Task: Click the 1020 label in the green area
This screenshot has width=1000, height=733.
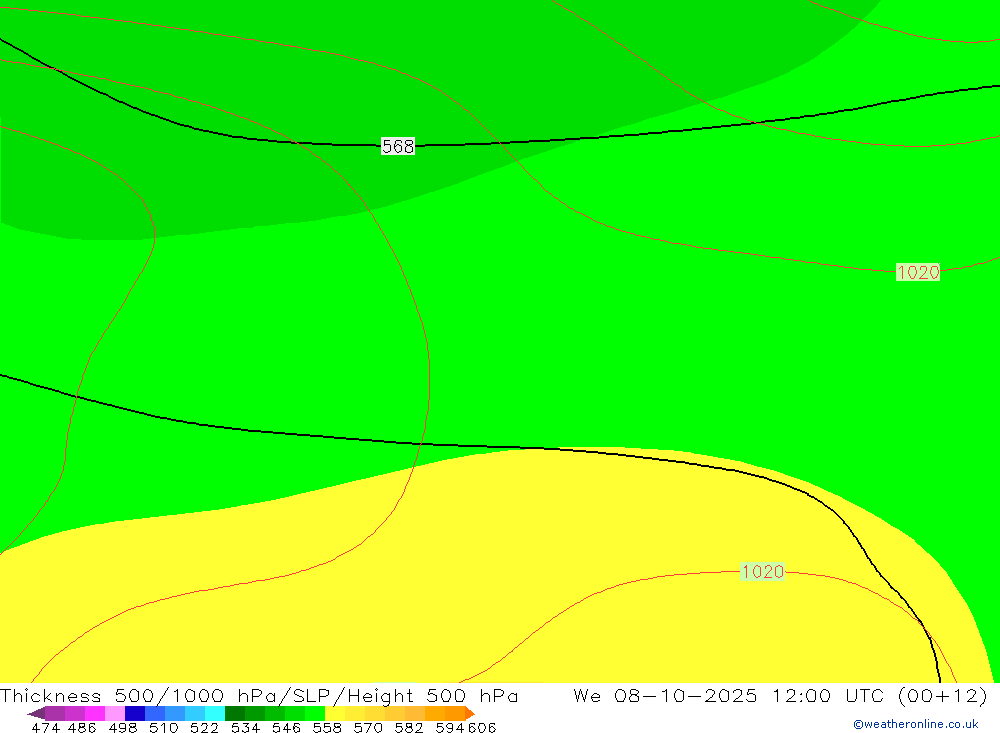Action: [x=918, y=272]
